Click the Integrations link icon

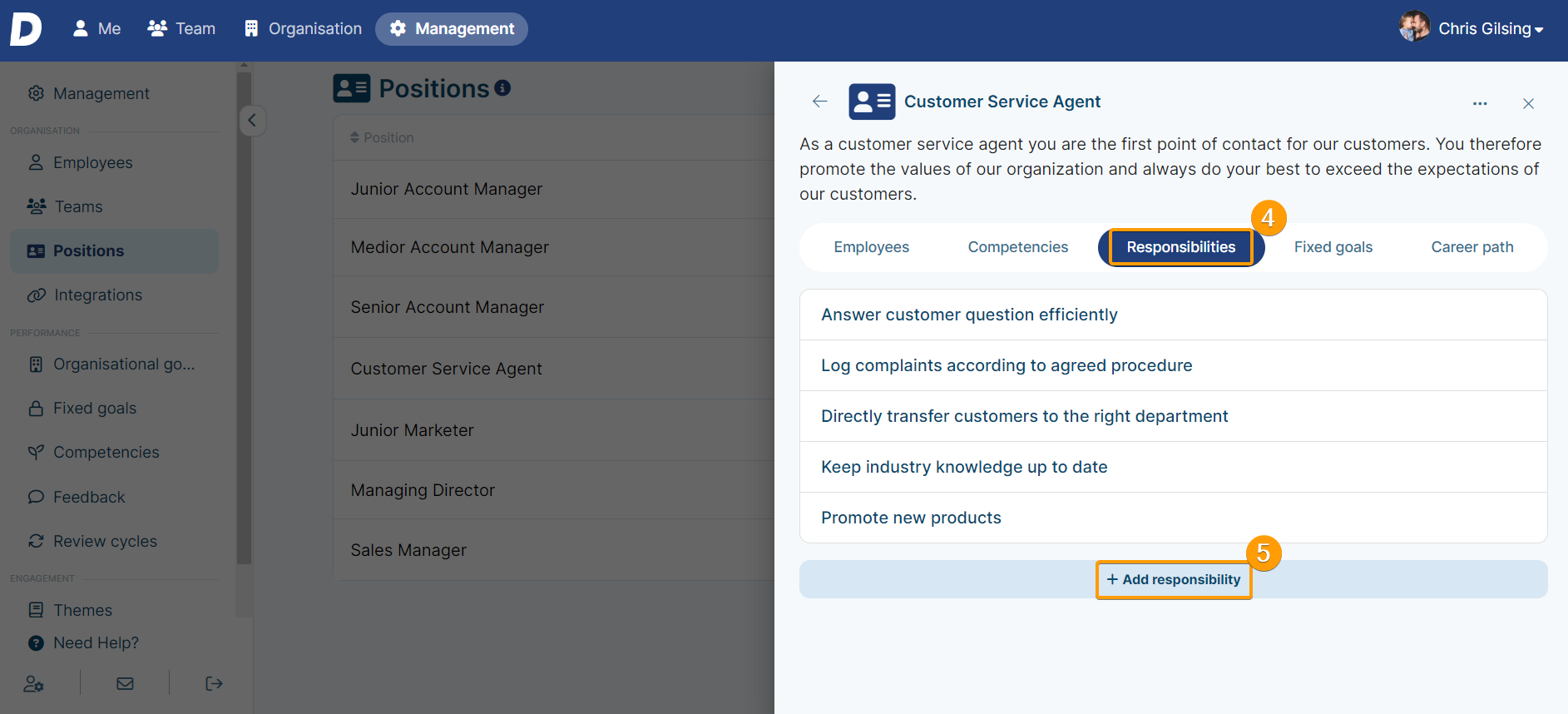coord(36,295)
